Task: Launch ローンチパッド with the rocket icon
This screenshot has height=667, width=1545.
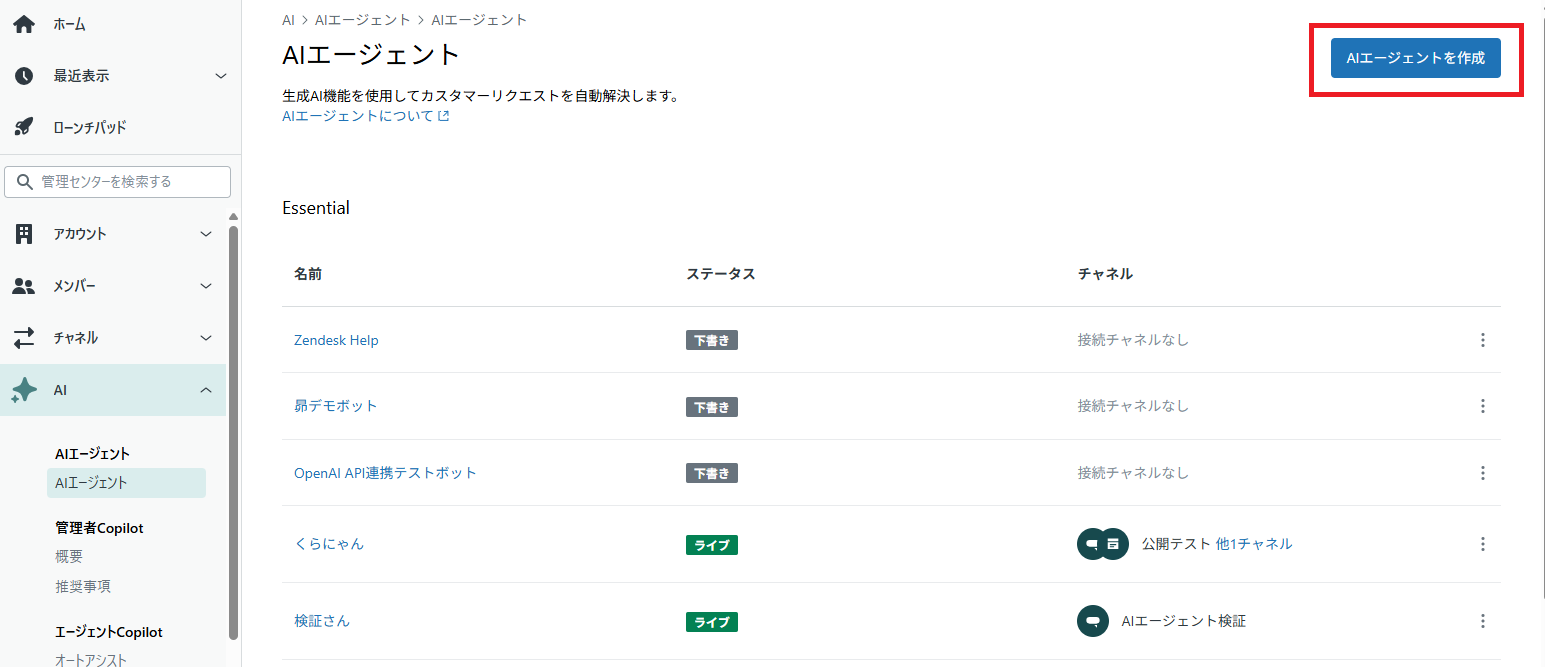Action: [x=22, y=127]
